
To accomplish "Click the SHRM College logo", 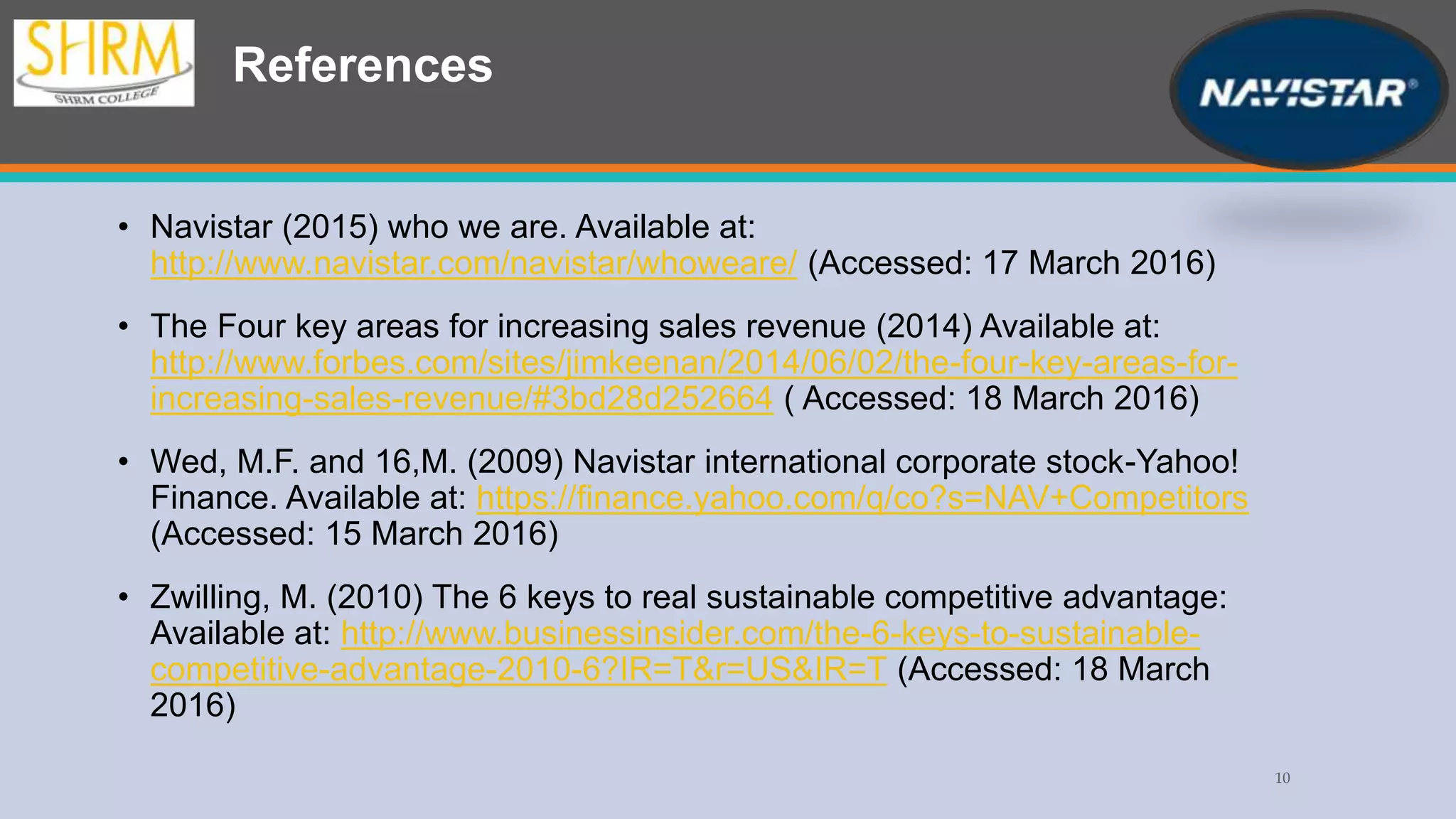I will pos(104,63).
